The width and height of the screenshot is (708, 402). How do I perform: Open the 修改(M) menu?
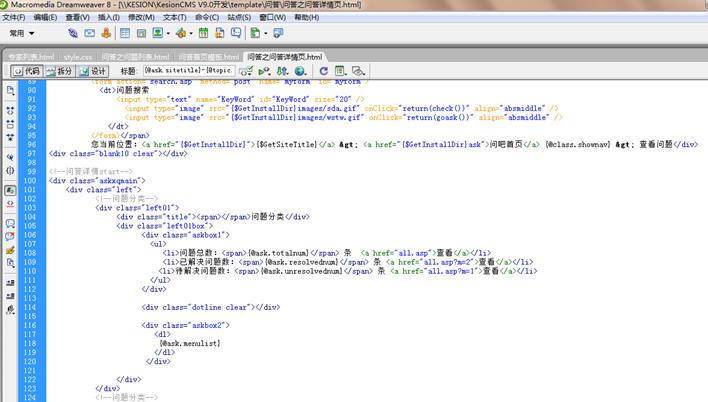141,17
